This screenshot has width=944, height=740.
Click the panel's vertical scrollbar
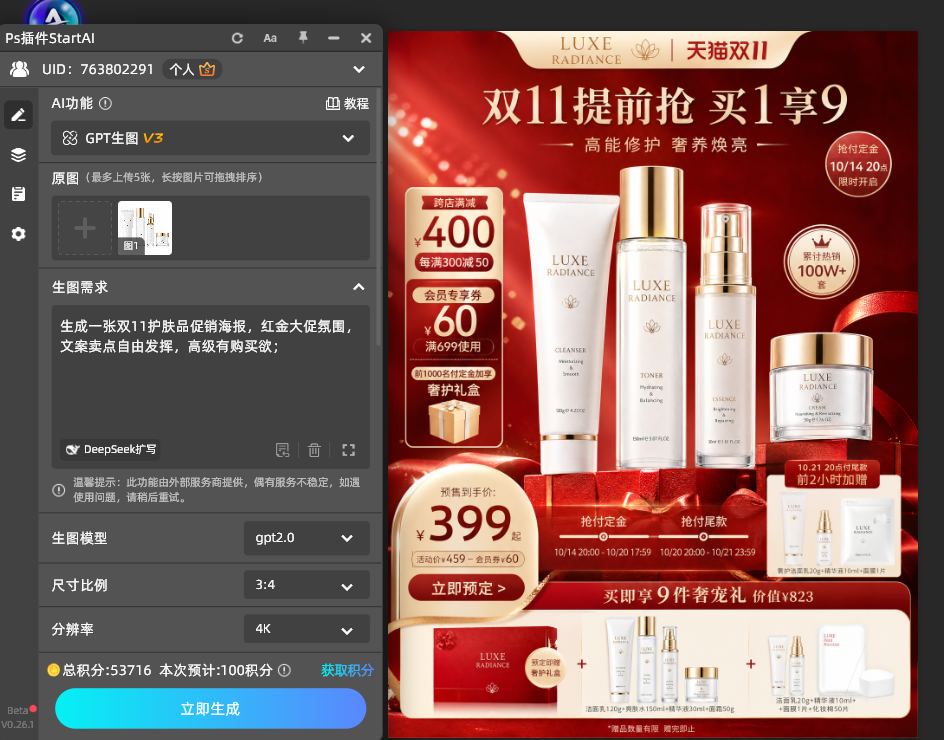(379, 217)
